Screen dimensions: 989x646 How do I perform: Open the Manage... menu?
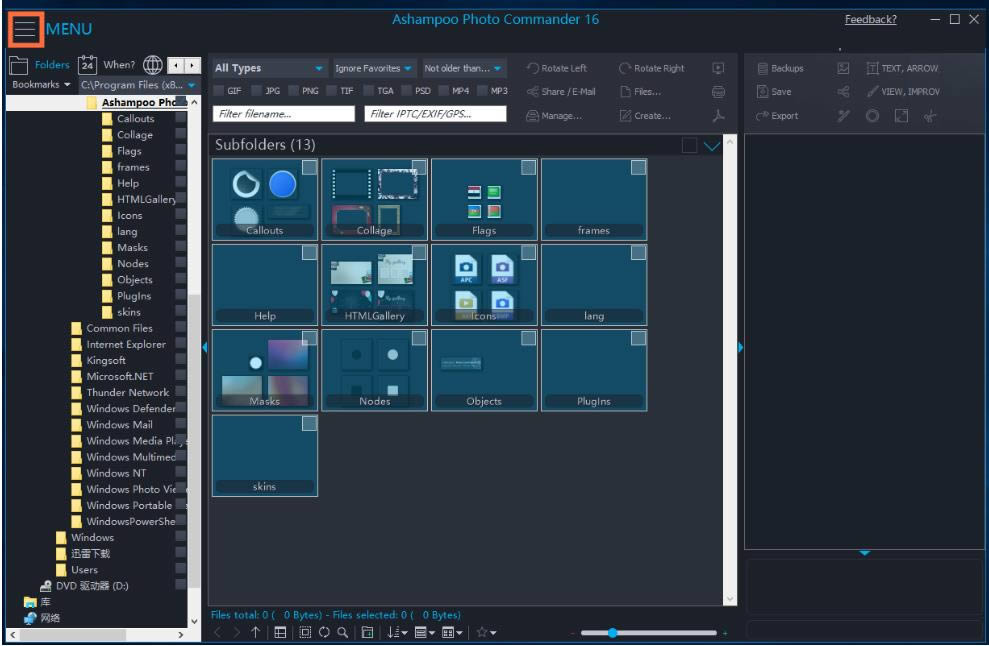(x=554, y=116)
